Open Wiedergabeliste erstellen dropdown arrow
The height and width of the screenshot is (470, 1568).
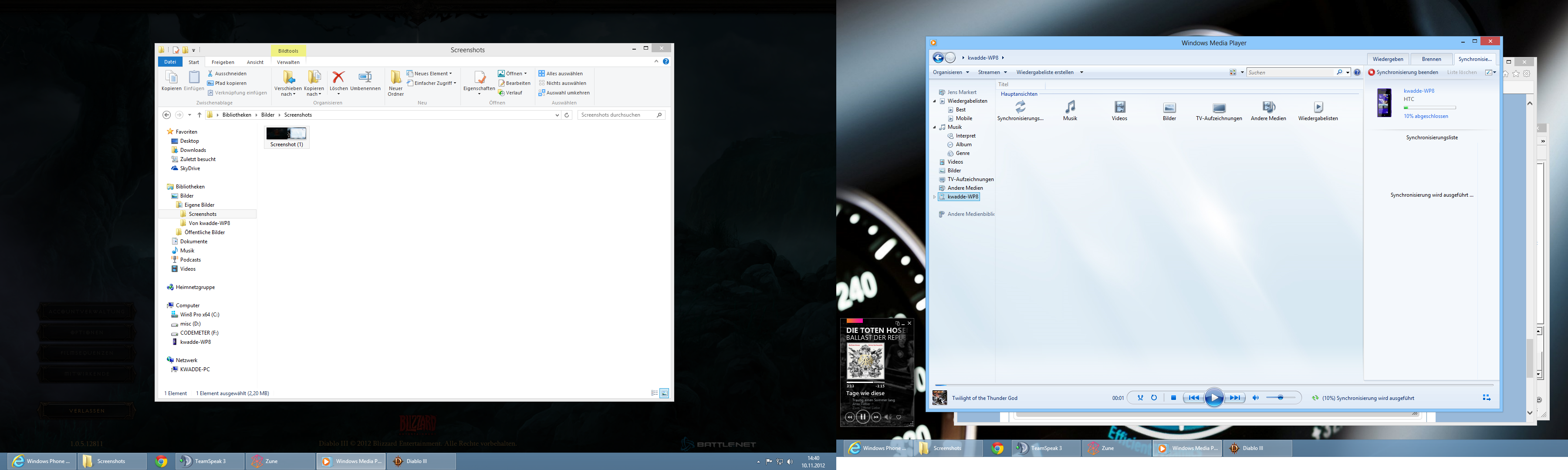1081,72
